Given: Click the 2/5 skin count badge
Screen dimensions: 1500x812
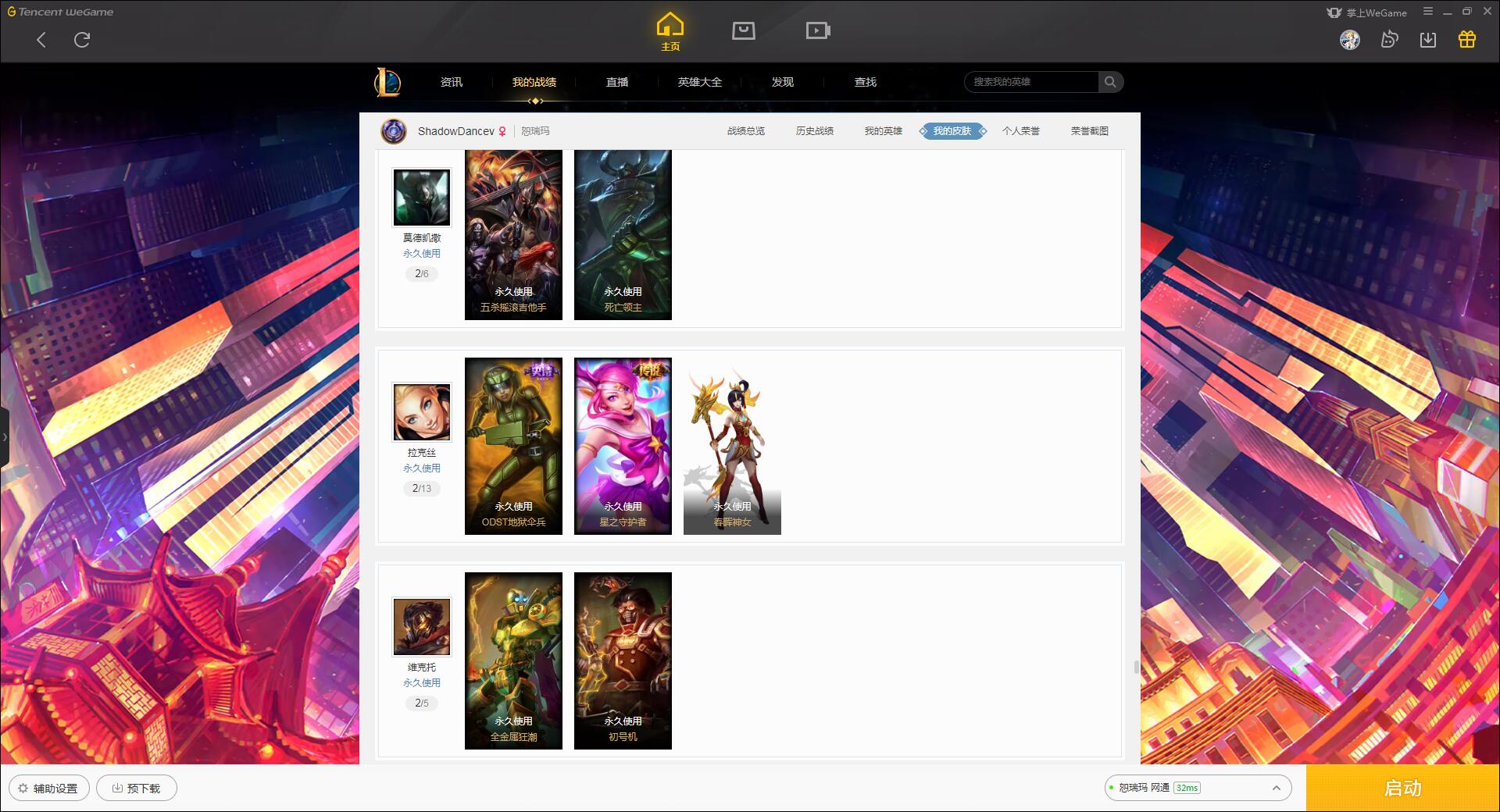Looking at the screenshot, I should (x=422, y=703).
